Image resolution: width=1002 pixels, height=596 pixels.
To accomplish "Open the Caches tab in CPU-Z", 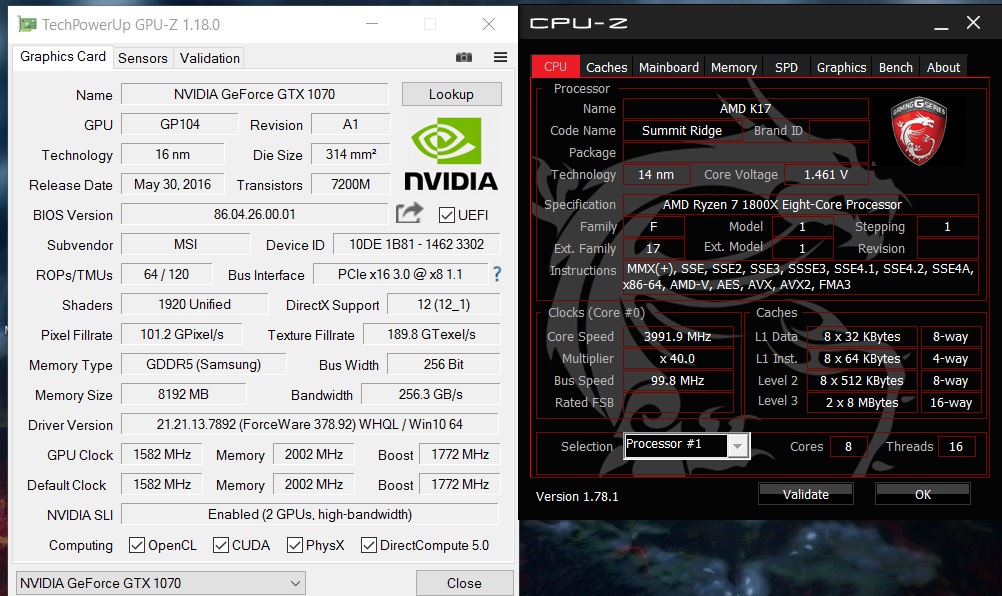I will pos(606,67).
